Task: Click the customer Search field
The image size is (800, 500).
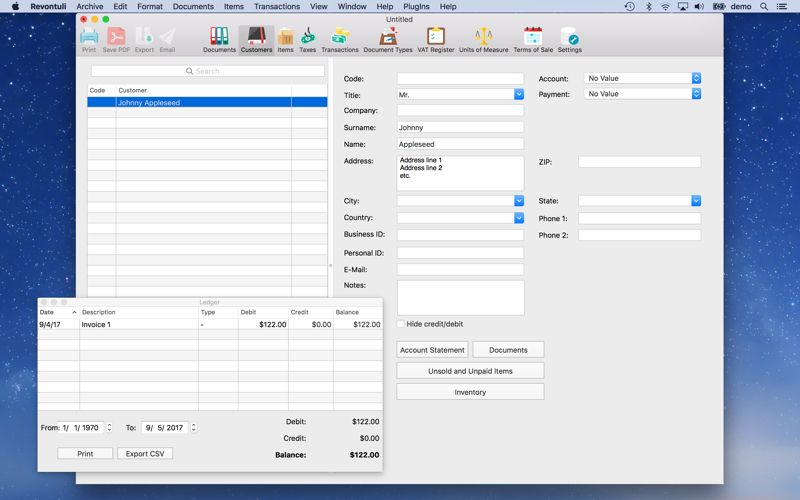Action: (x=208, y=71)
